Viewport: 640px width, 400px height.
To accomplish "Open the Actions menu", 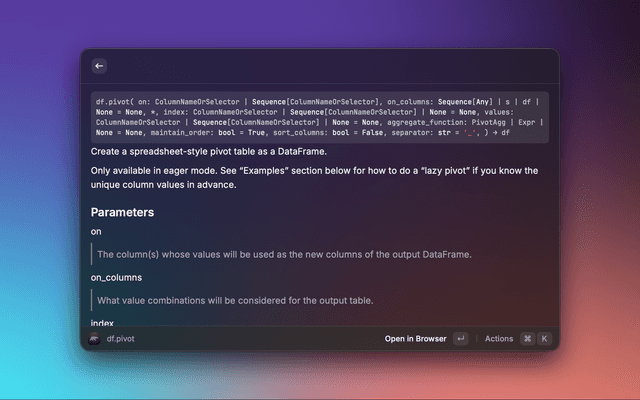I will [498, 339].
